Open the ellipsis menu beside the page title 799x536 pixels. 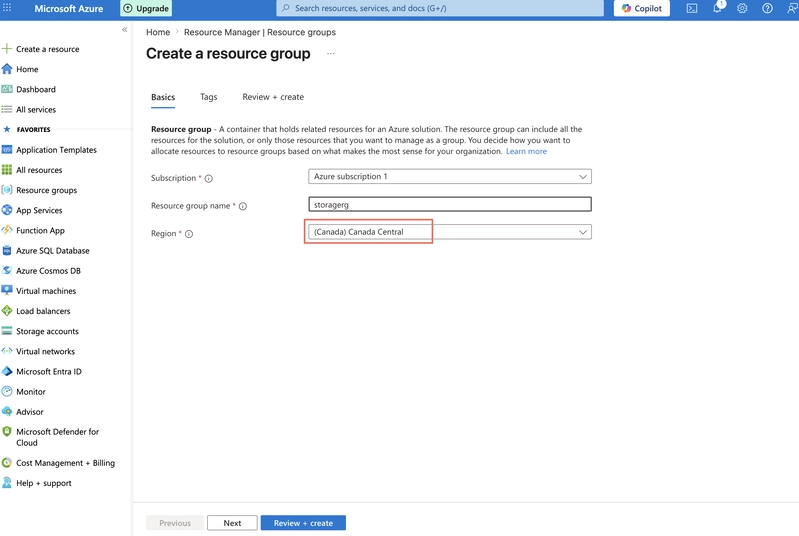click(331, 53)
